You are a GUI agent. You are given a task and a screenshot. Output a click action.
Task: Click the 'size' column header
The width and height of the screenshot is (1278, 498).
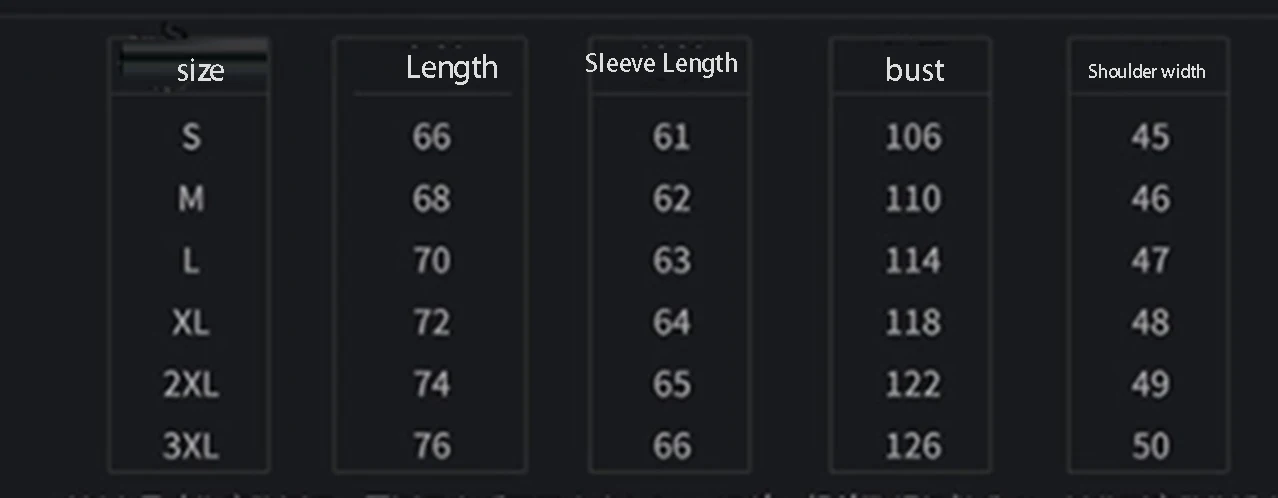(x=200, y=70)
